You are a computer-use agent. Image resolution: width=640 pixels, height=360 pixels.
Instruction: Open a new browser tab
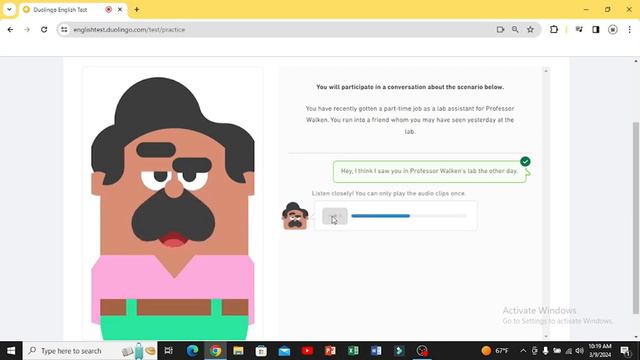137,9
